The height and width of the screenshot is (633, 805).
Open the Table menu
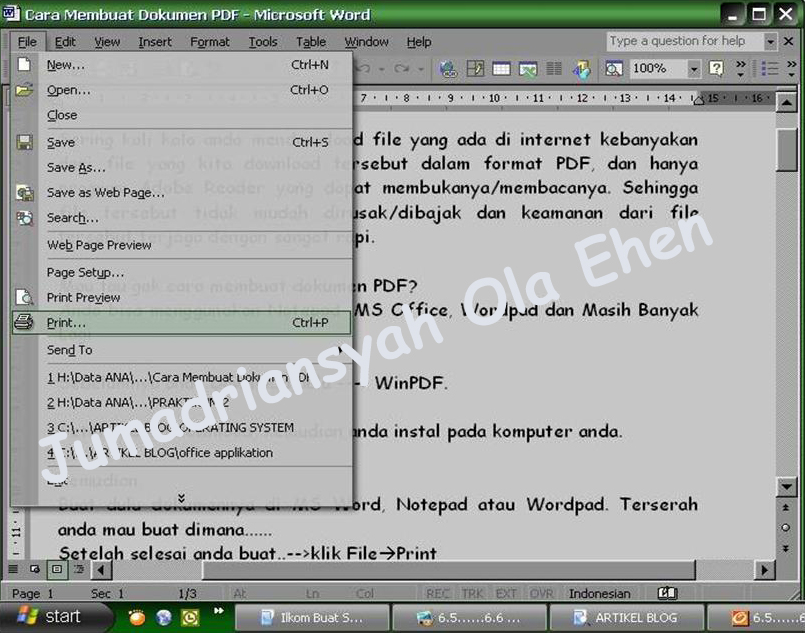(311, 42)
